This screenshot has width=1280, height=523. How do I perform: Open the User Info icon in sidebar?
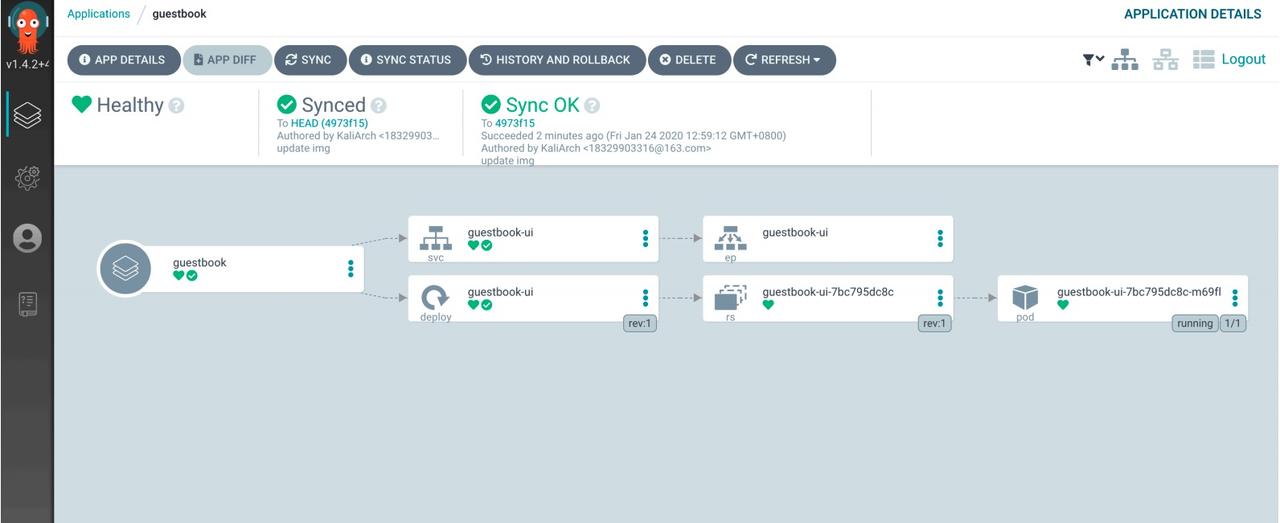[x=27, y=238]
